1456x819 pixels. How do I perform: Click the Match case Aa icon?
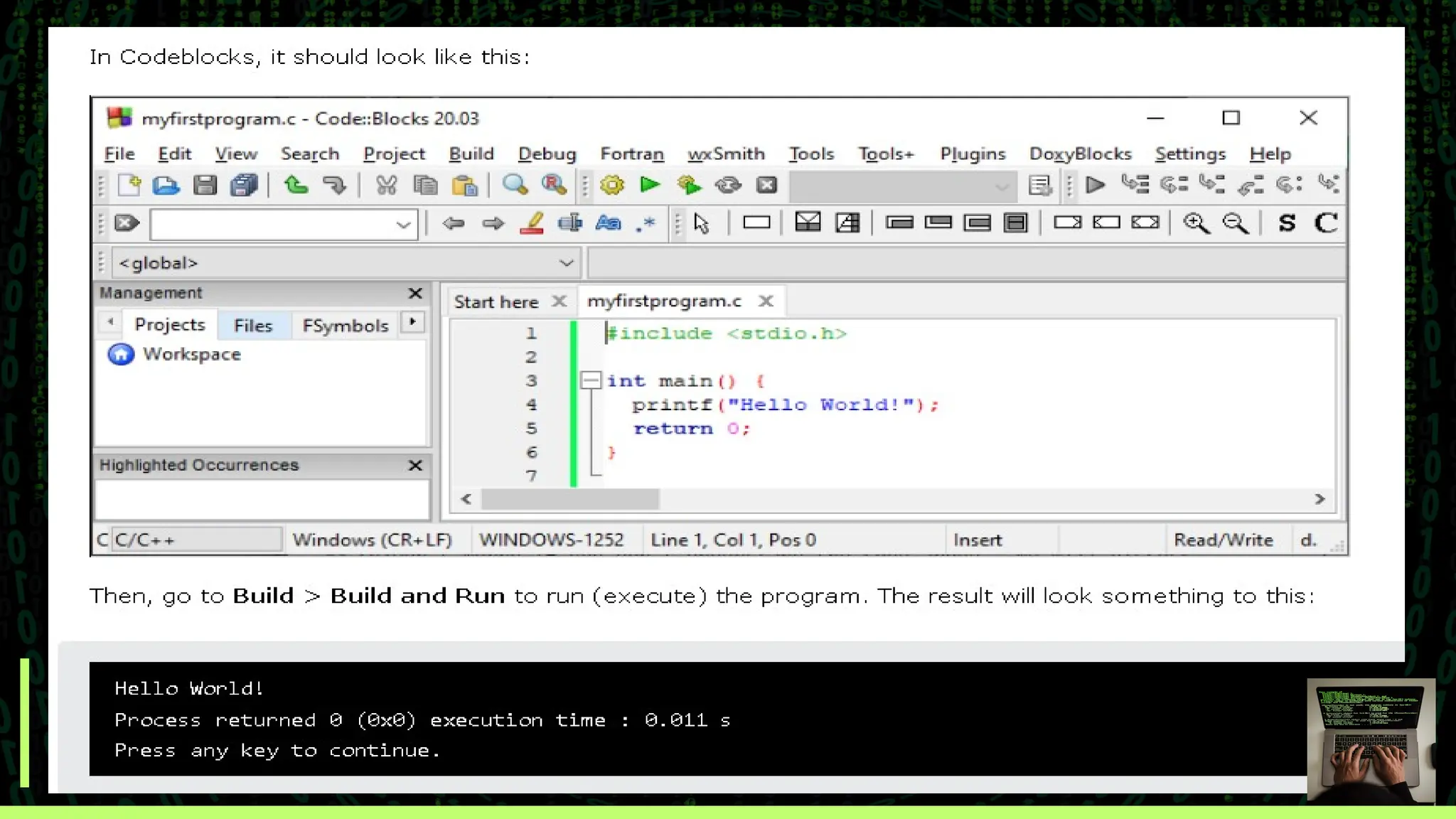608,223
